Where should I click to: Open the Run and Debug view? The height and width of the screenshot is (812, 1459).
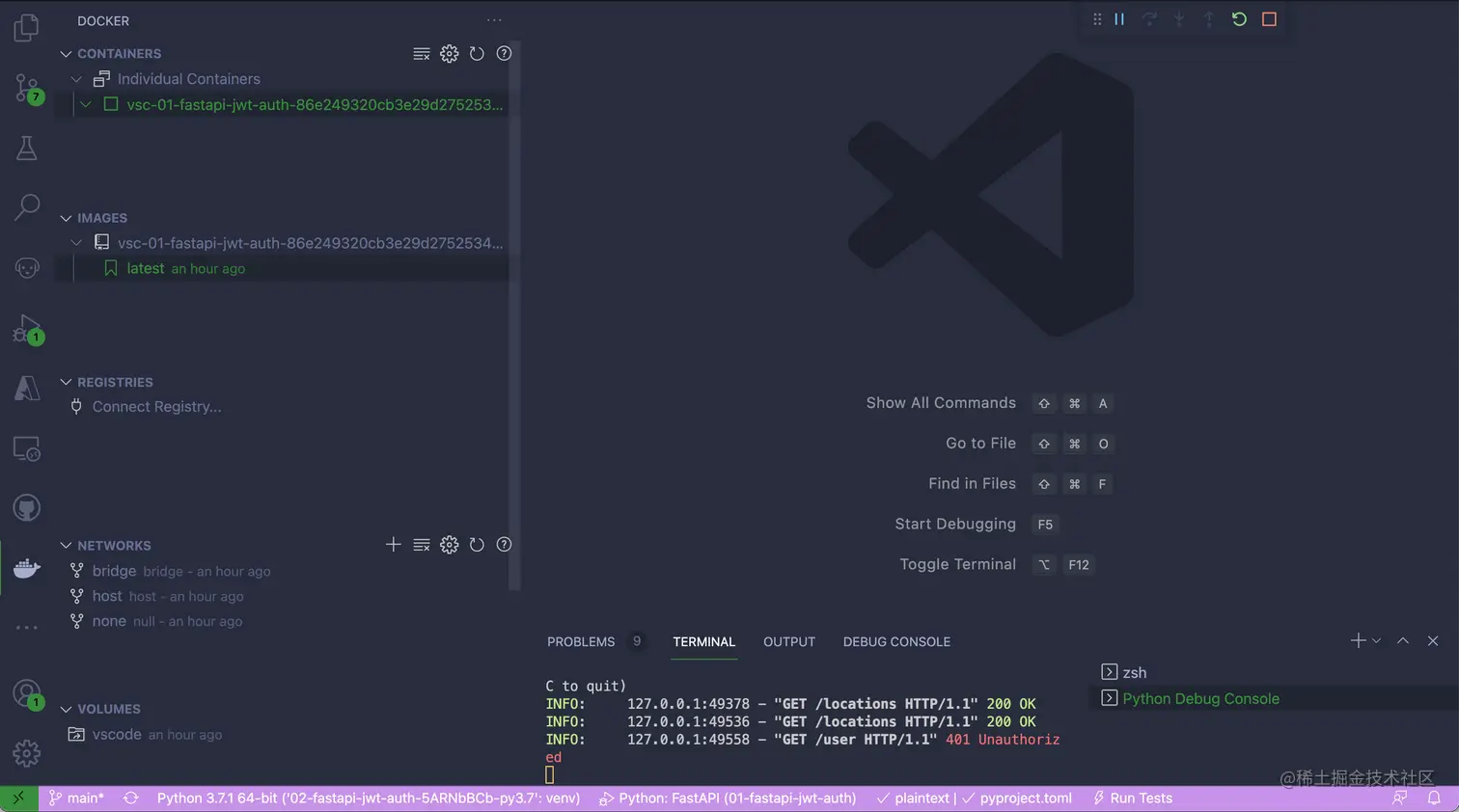pyautogui.click(x=26, y=328)
